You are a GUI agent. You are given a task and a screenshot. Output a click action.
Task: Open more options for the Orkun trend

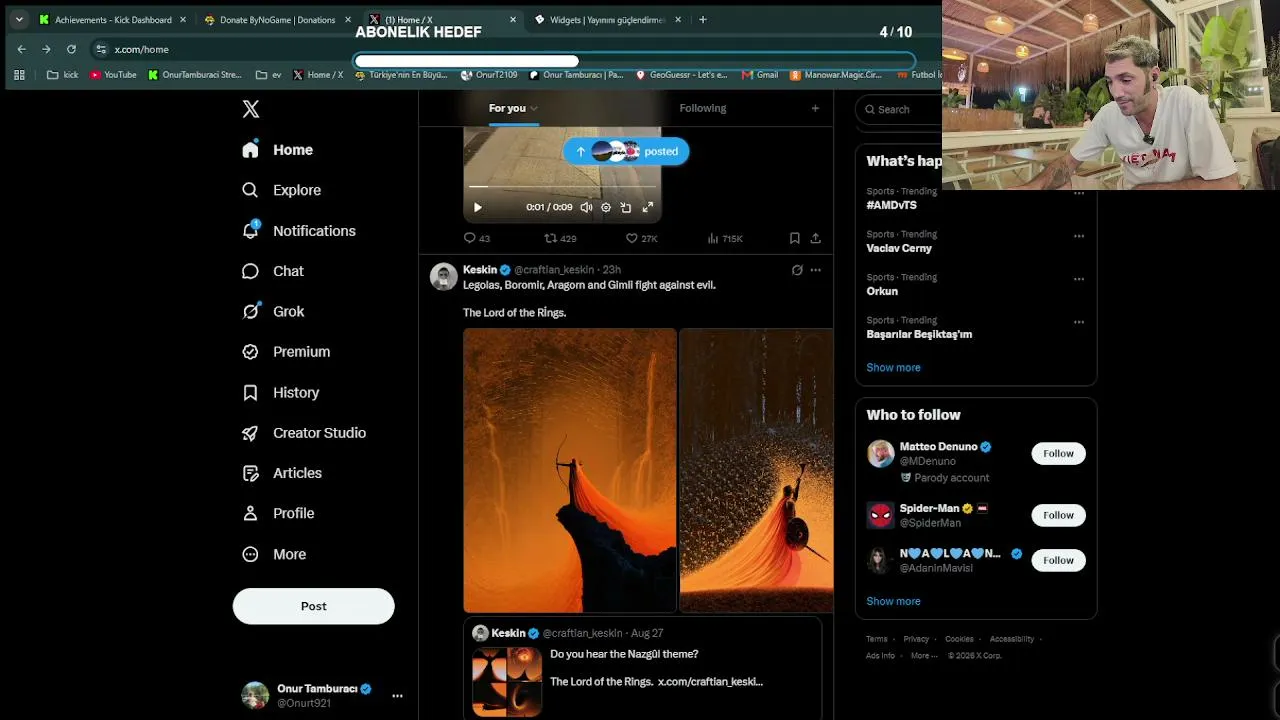[1079, 279]
